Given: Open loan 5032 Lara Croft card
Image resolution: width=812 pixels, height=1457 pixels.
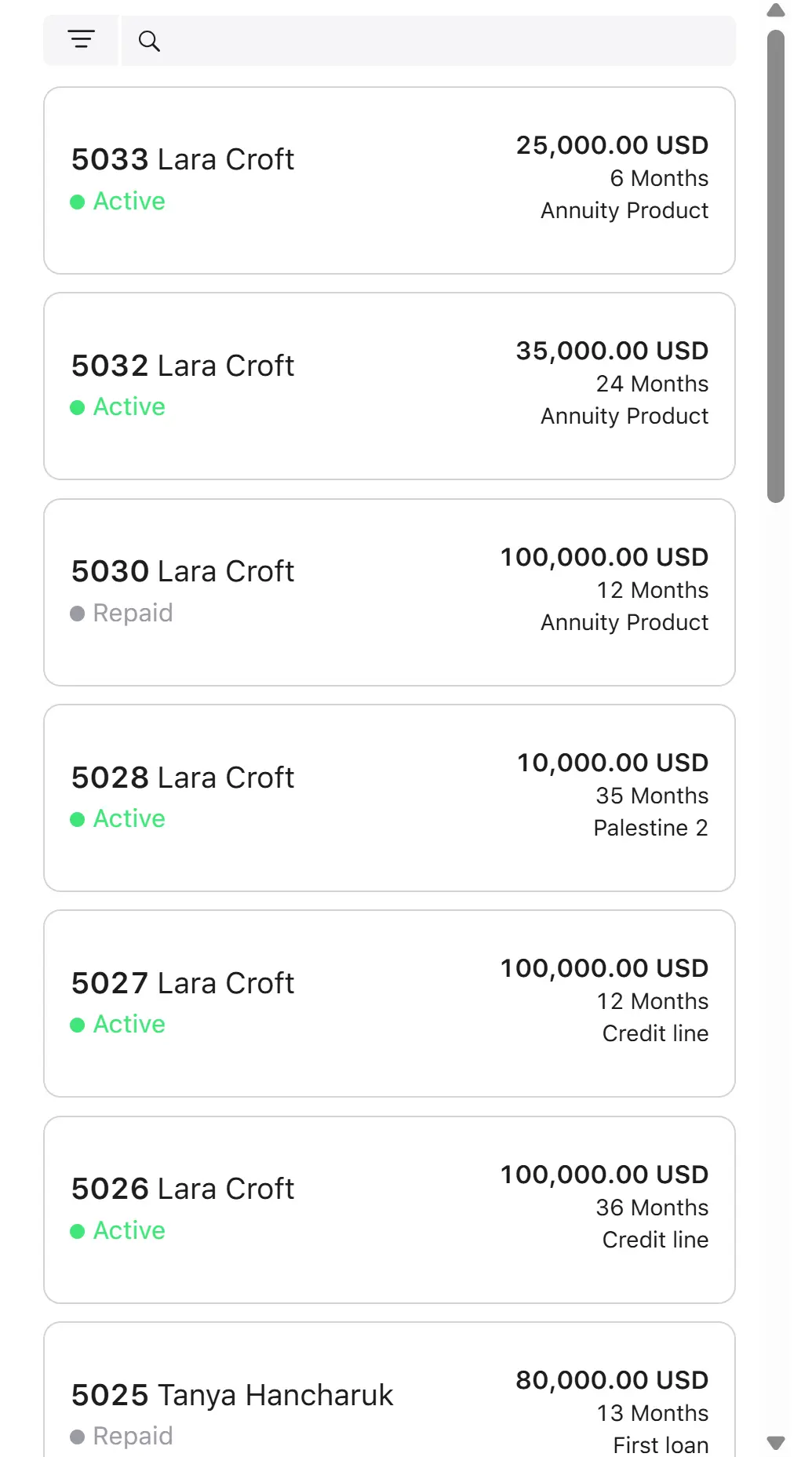Looking at the screenshot, I should click(389, 386).
